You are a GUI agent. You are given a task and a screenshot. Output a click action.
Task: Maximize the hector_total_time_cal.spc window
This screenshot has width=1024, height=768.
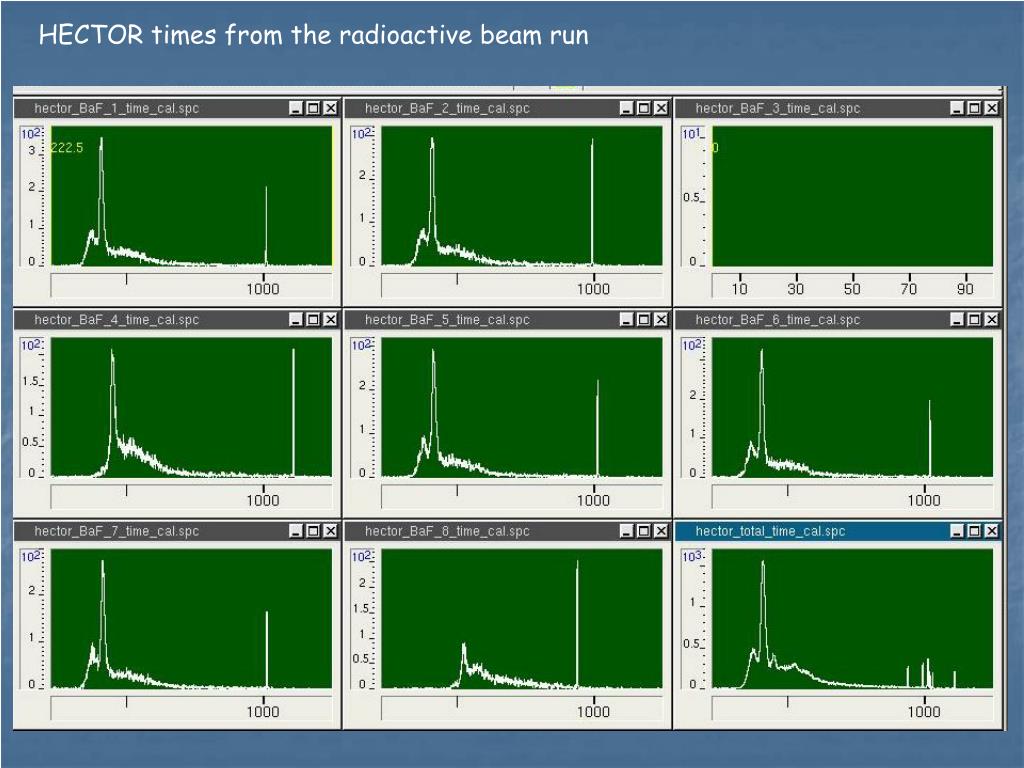[974, 531]
